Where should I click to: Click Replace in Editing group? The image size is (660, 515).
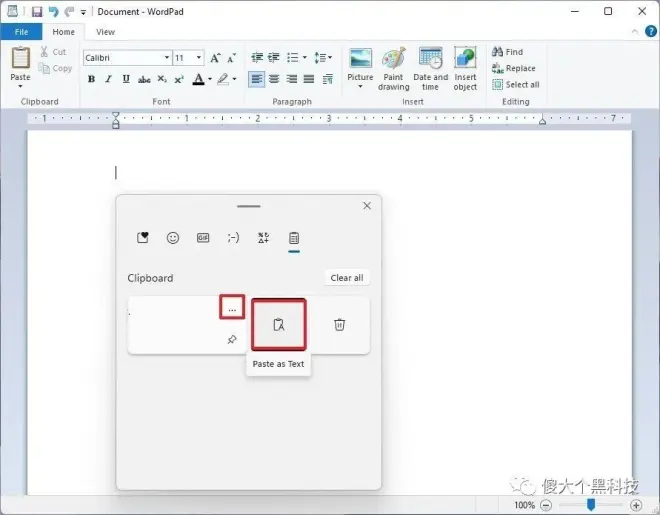514,68
